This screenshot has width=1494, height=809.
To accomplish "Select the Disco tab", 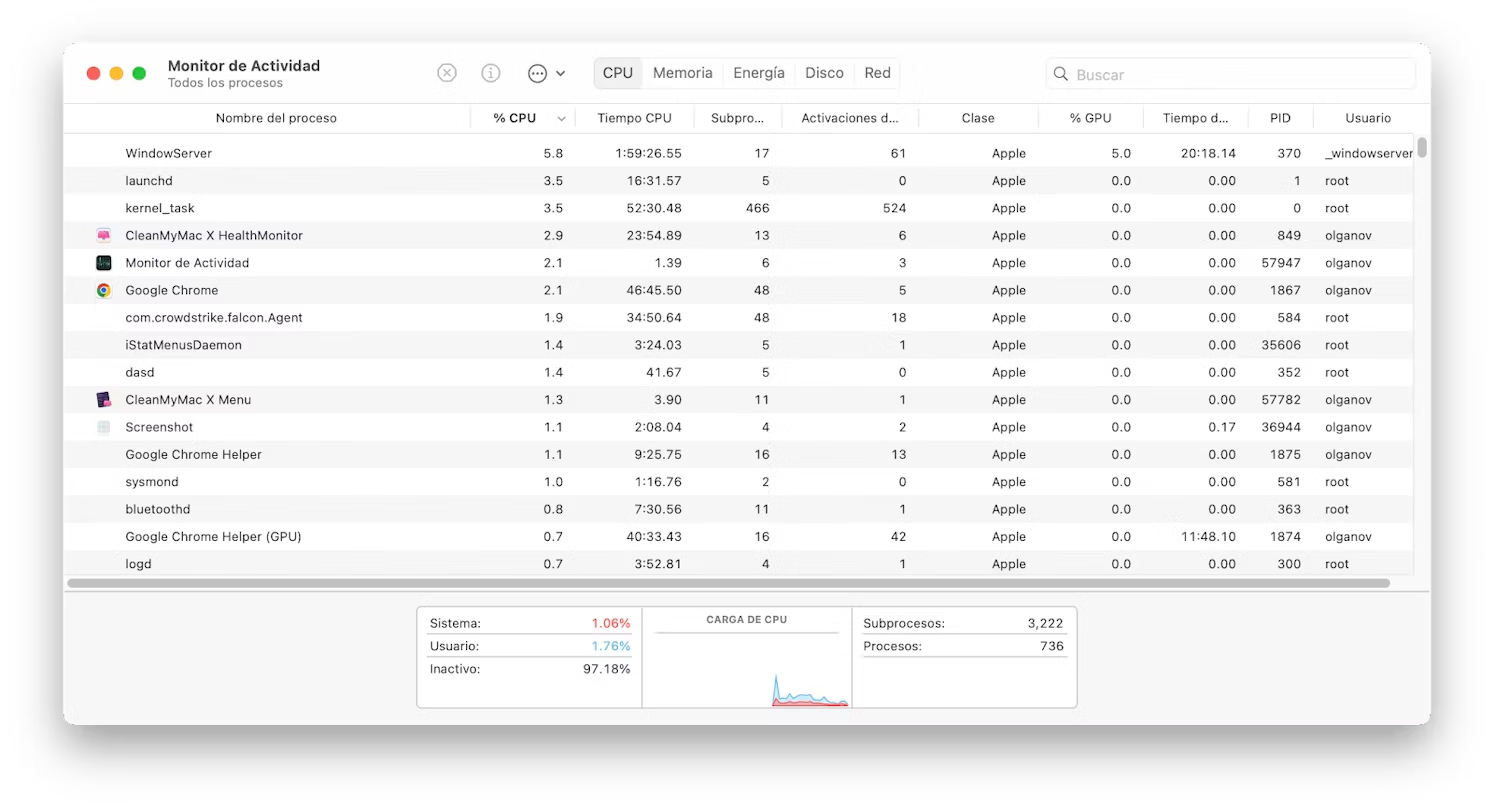I will point(825,73).
